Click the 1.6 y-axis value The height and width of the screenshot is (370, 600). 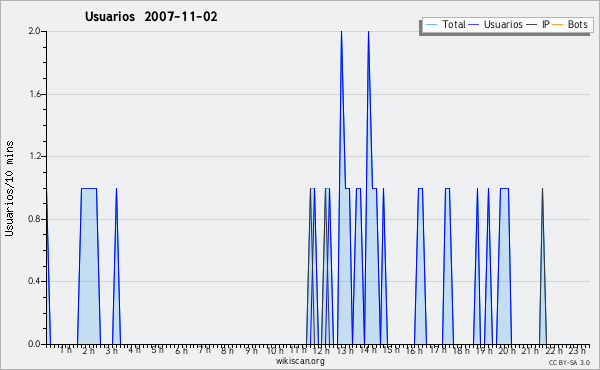pyautogui.click(x=34, y=94)
